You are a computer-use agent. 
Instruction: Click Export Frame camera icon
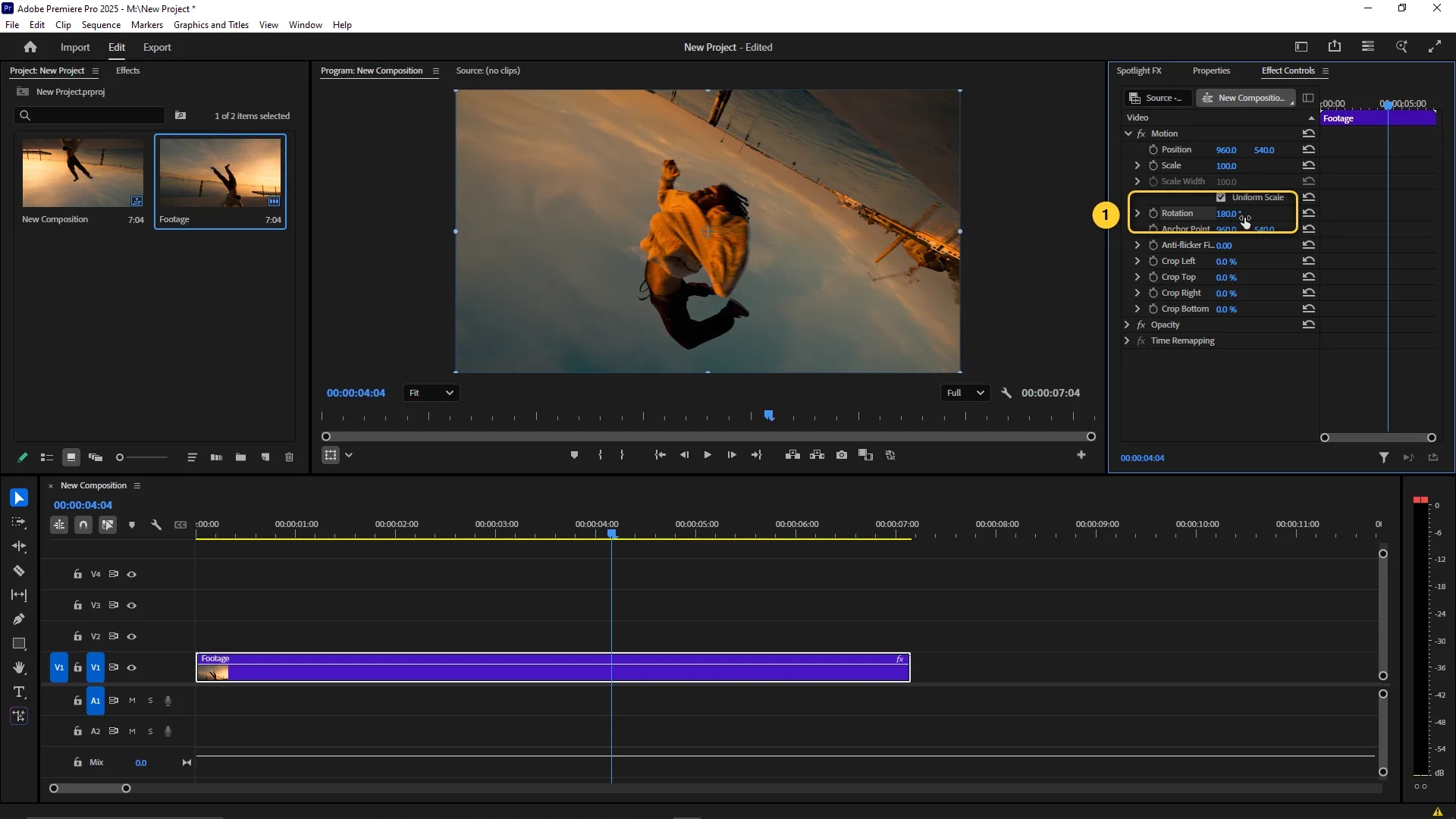pos(842,455)
